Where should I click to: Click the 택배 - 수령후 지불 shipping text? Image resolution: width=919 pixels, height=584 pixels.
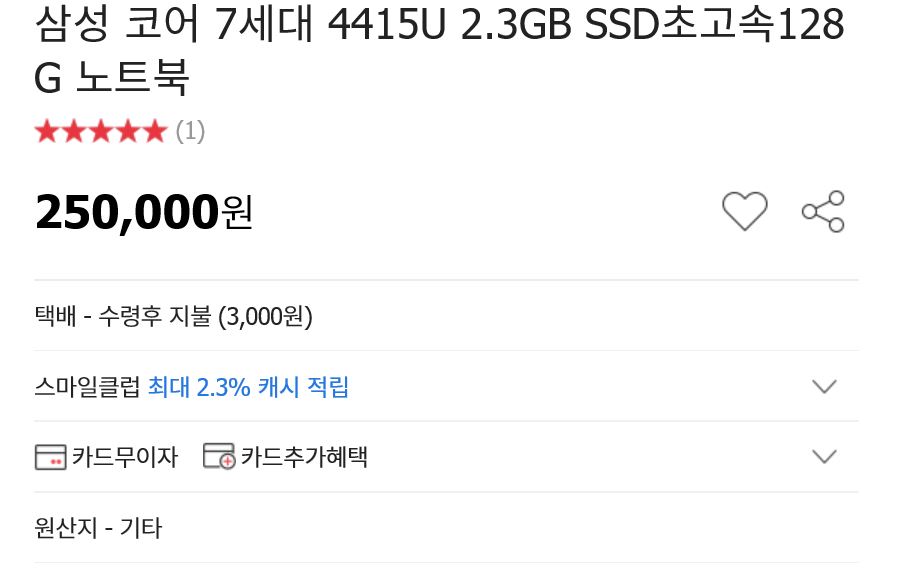point(123,317)
